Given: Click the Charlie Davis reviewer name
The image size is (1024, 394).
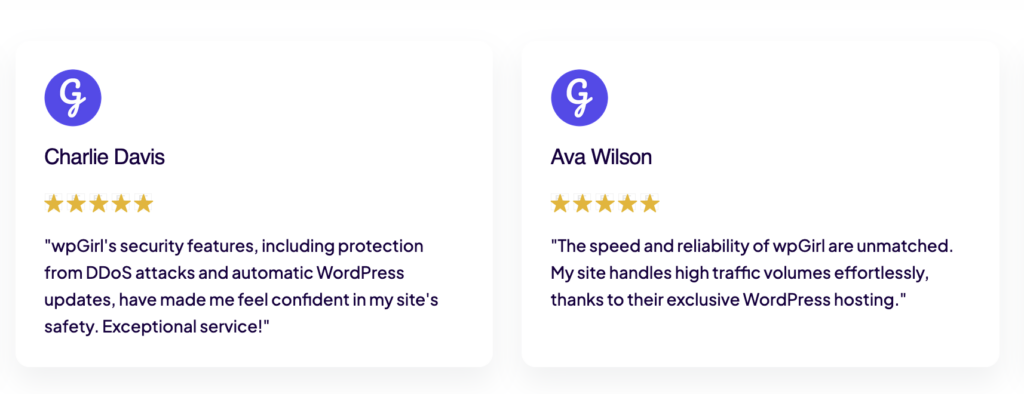Looking at the screenshot, I should [104, 157].
